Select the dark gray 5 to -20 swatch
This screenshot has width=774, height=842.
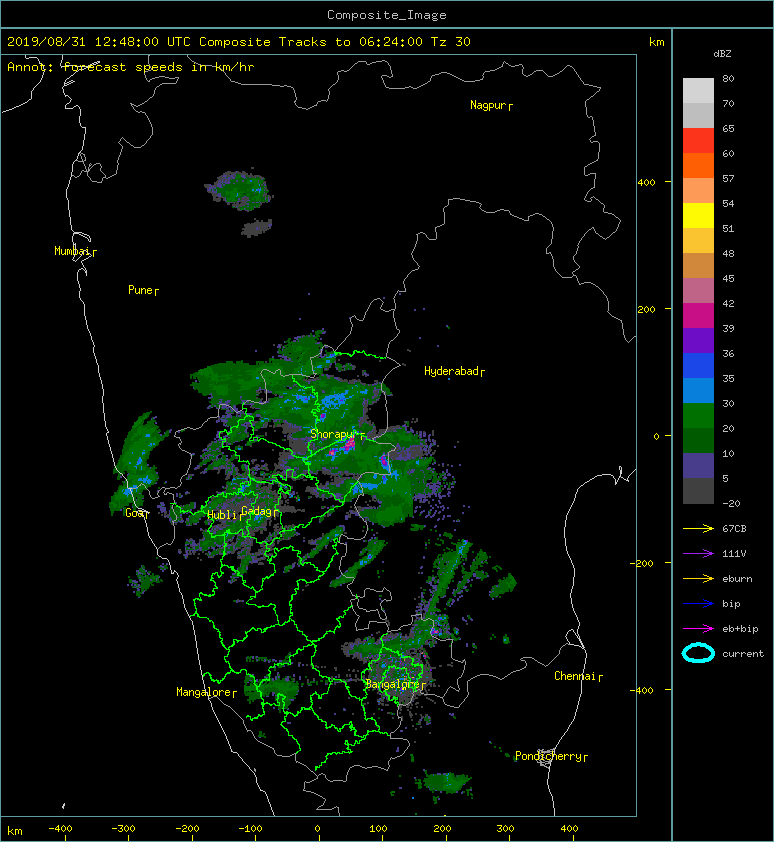tap(698, 491)
